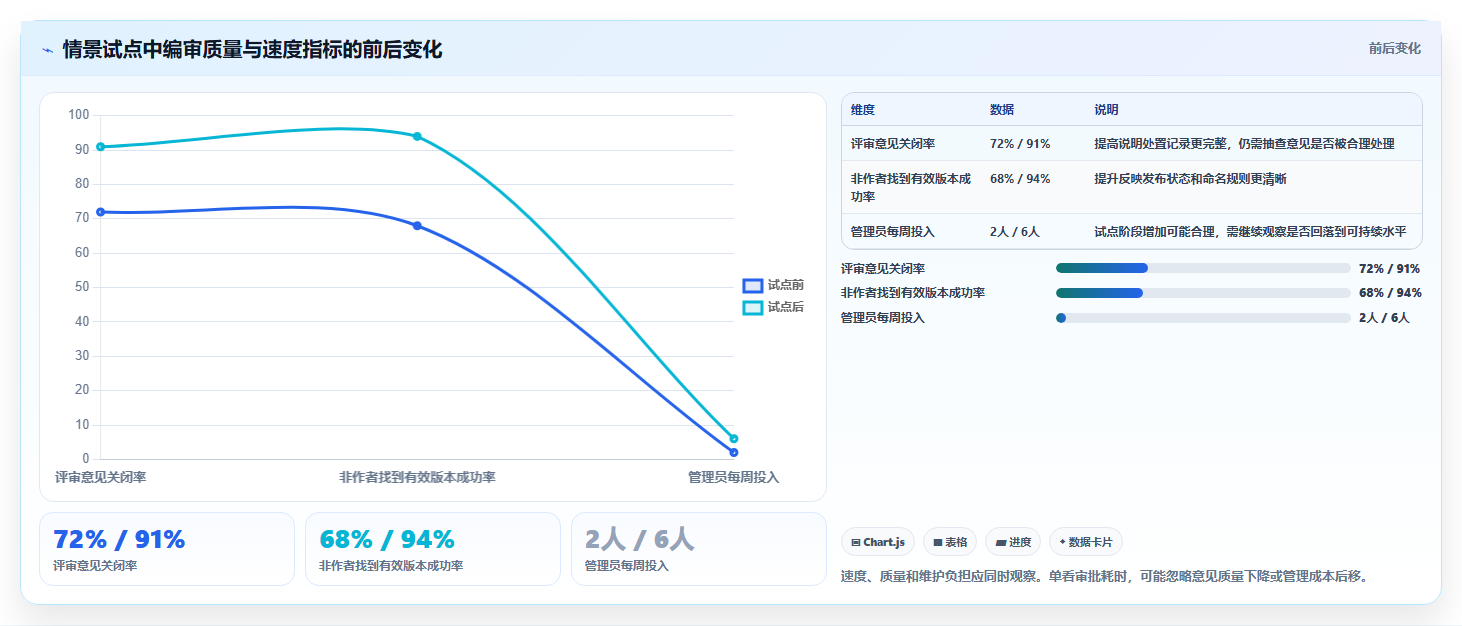Click the 管理员每周投入 progress bar
The width and height of the screenshot is (1462, 626).
click(x=1203, y=318)
